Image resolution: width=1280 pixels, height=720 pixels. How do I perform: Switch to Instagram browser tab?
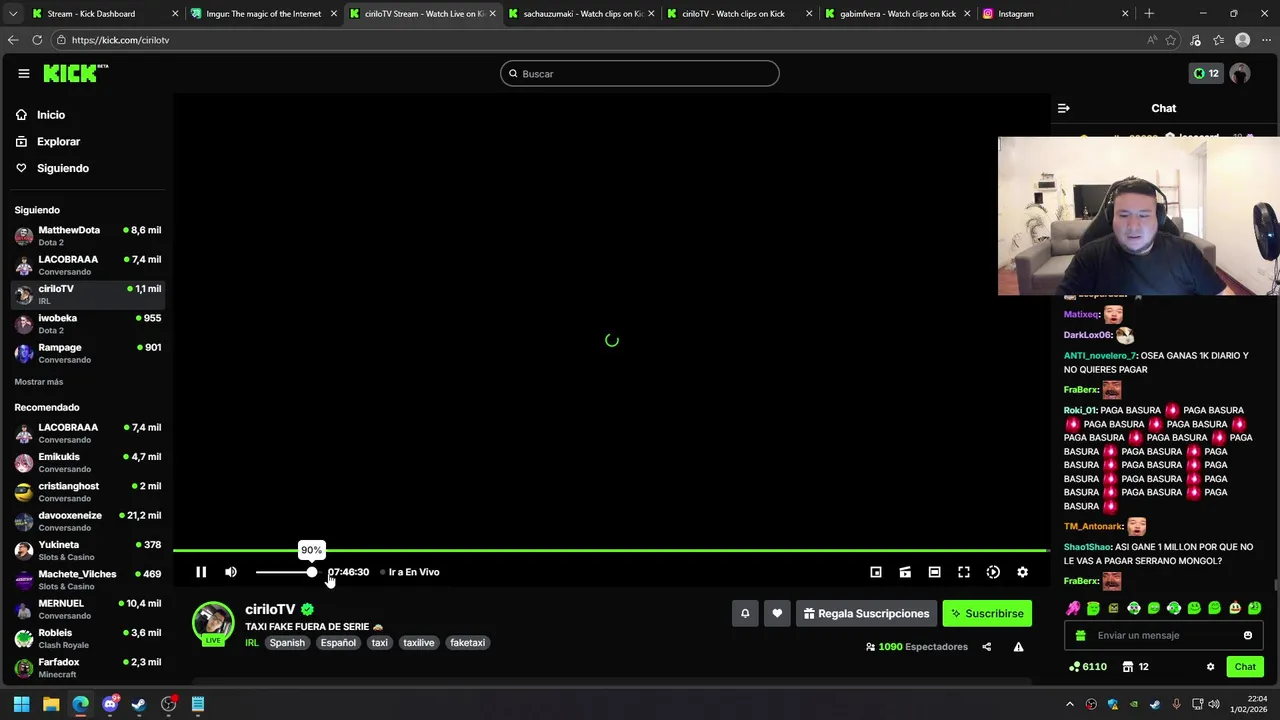coord(1055,14)
